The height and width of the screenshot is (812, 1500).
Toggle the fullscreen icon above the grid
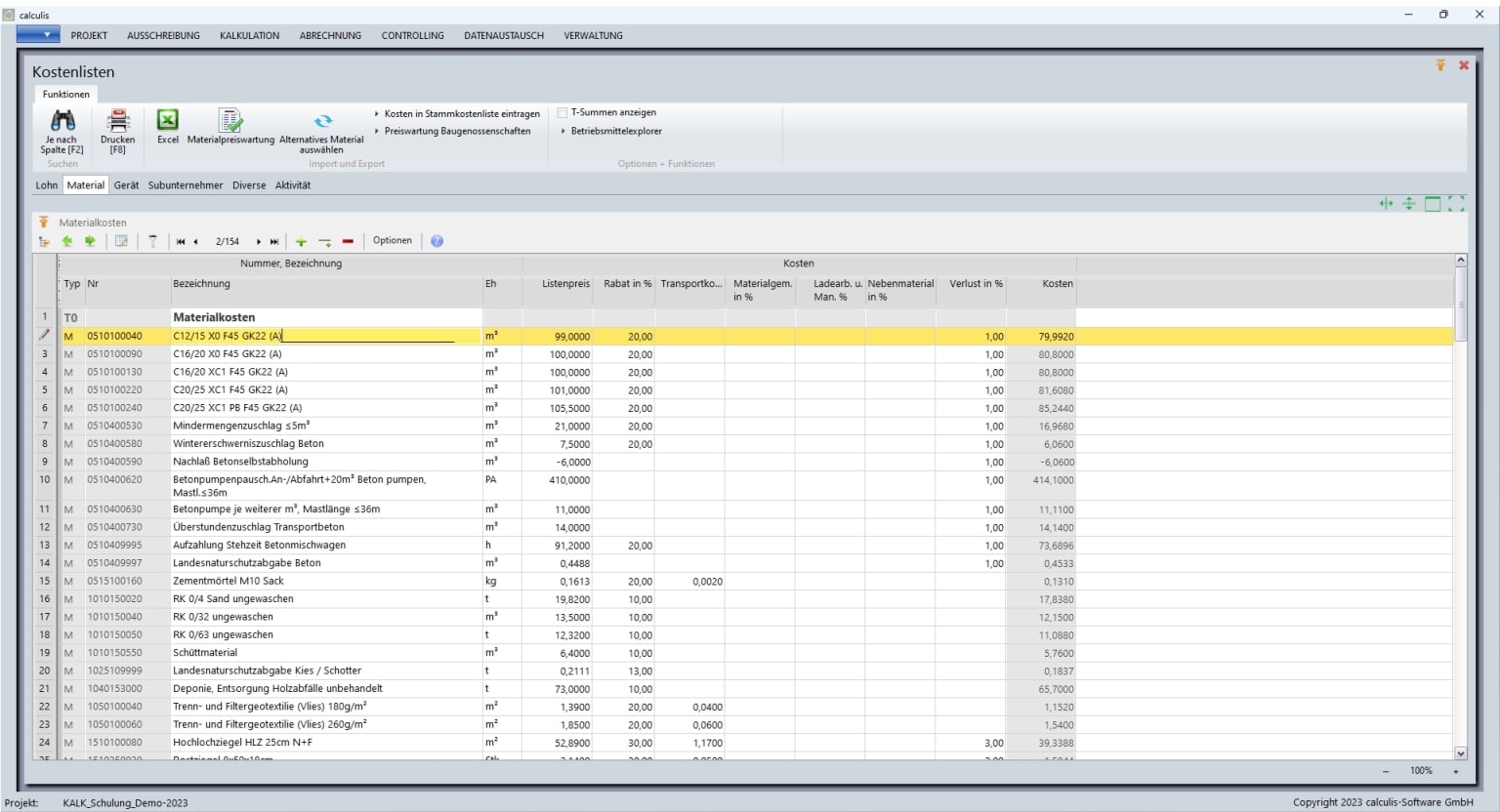[x=1456, y=204]
